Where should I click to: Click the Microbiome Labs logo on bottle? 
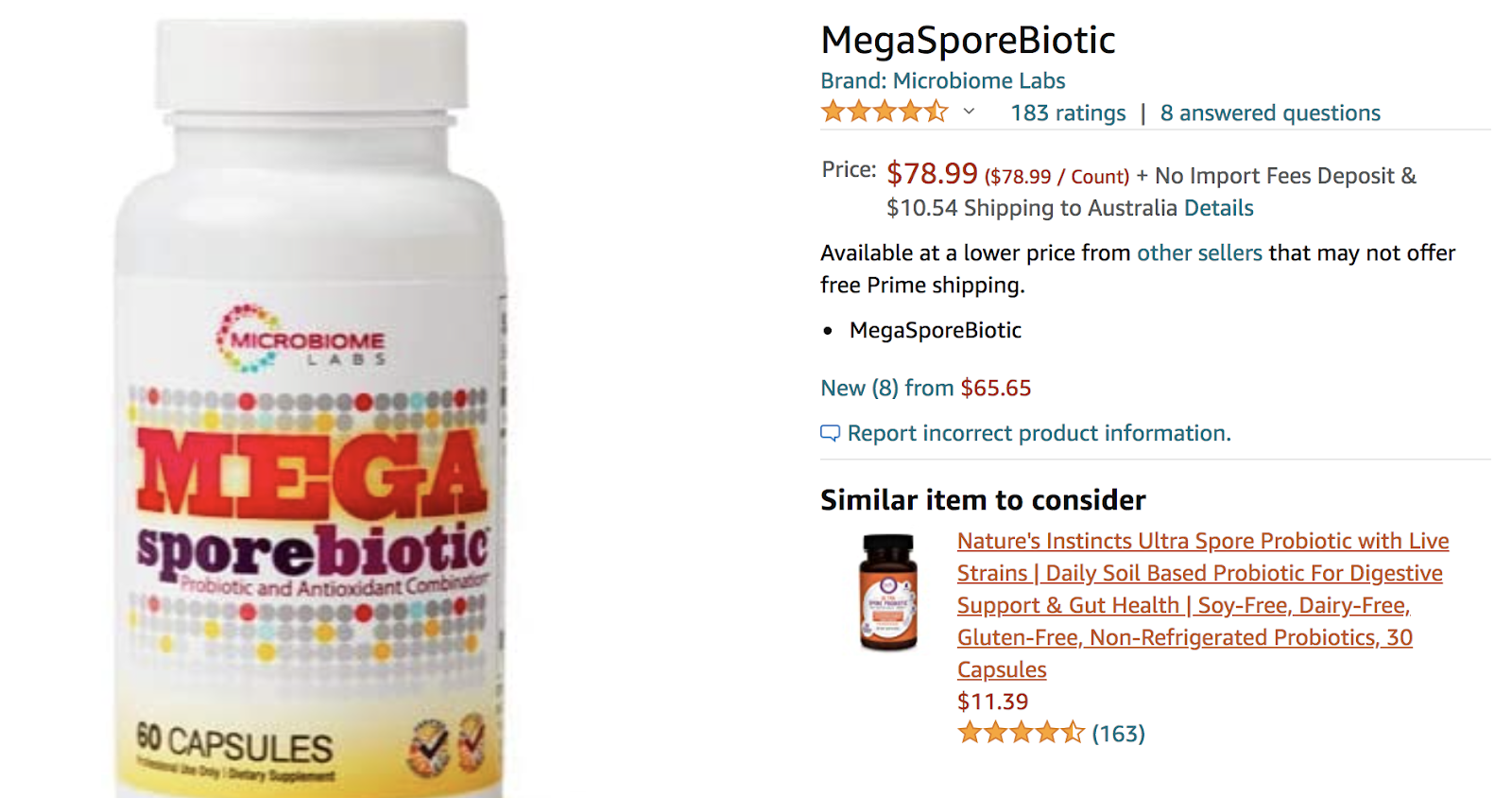point(301,338)
